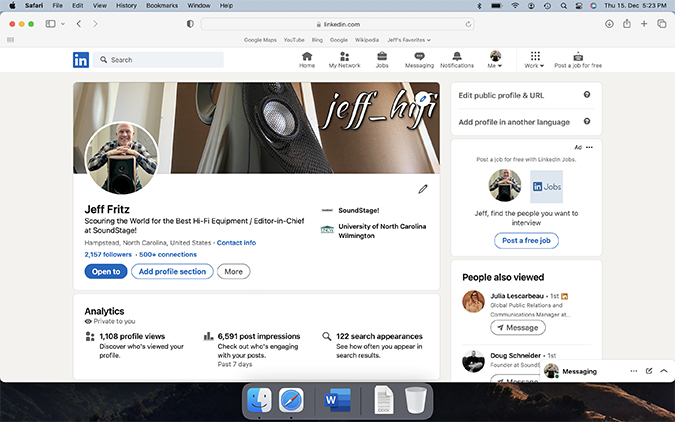
Task: Reload the page in Safari
Action: point(468,24)
